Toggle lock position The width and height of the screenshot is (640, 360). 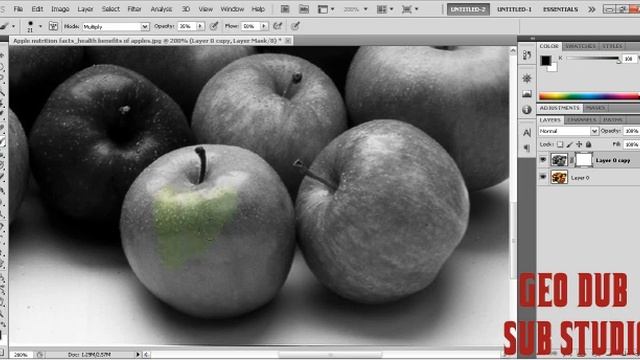(579, 144)
